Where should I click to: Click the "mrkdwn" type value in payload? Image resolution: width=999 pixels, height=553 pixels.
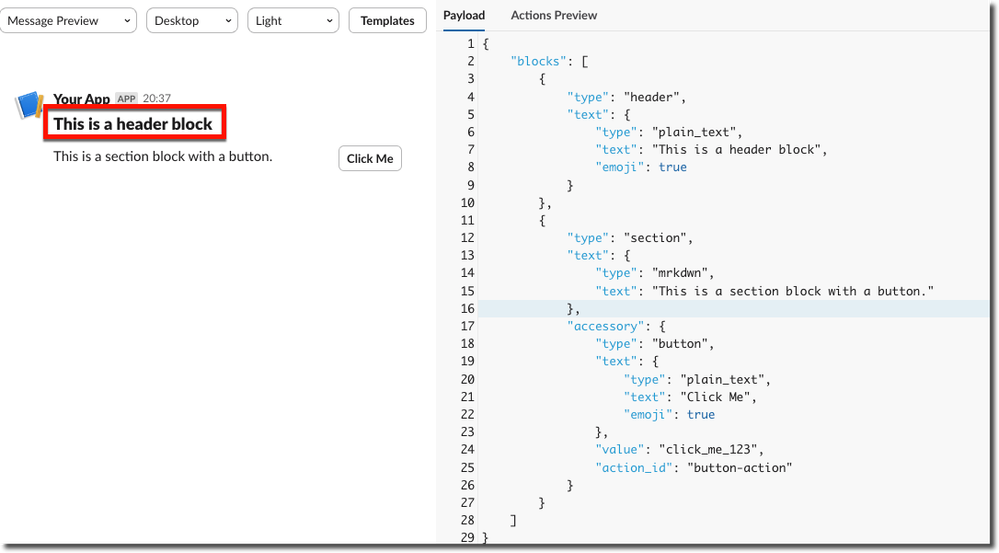click(x=682, y=273)
